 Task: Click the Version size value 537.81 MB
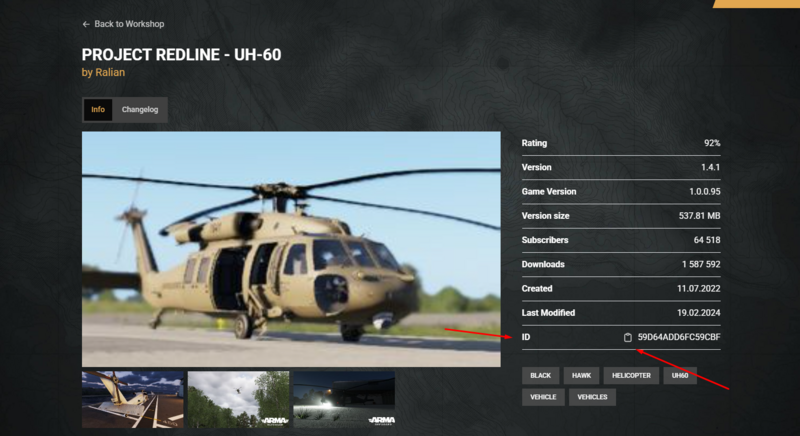coord(699,216)
